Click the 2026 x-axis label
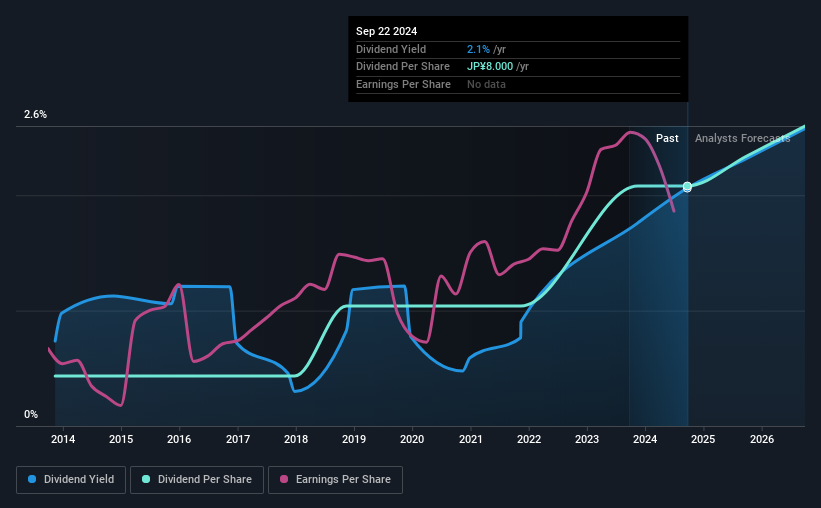The image size is (821, 508). [x=762, y=439]
